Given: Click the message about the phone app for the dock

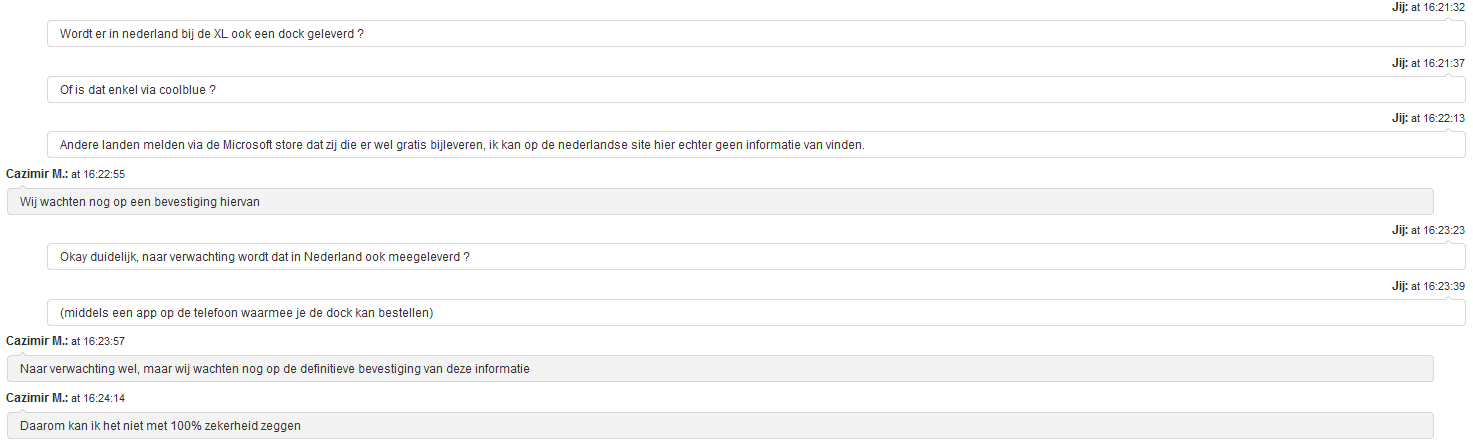Looking at the screenshot, I should (x=246, y=313).
